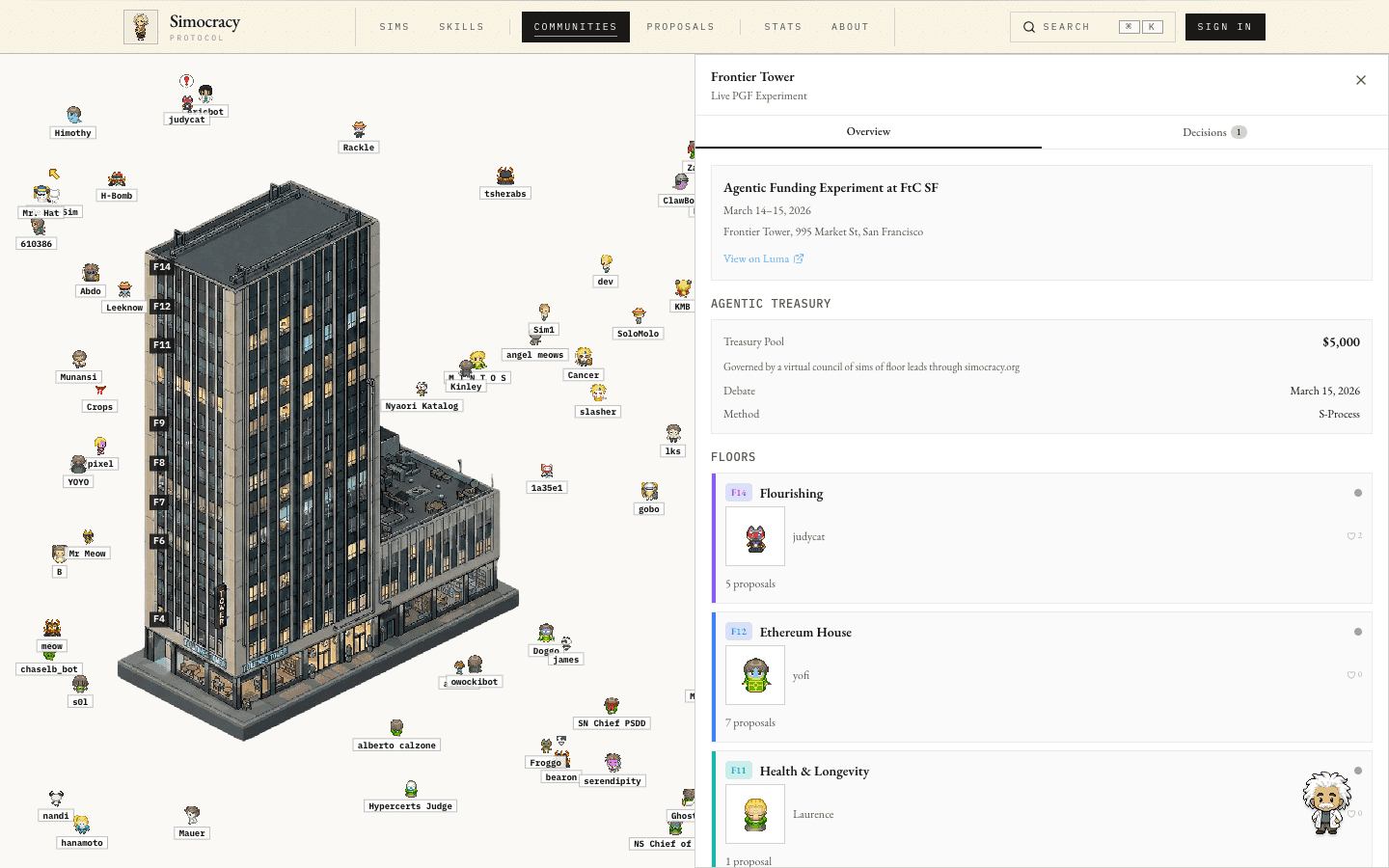Click the Himothy sim character
The height and width of the screenshot is (868, 1389).
tap(74, 117)
